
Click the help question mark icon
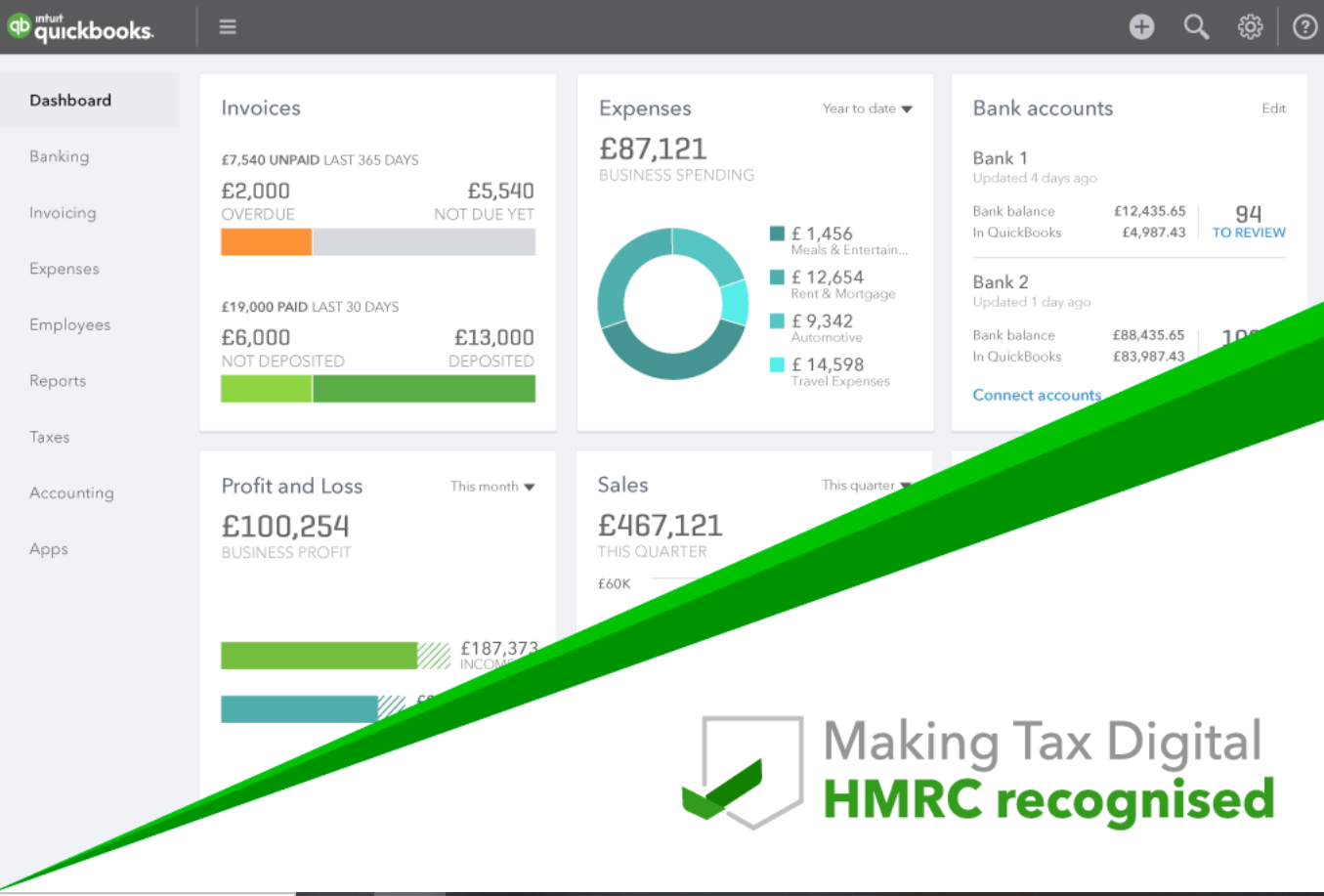1304,26
